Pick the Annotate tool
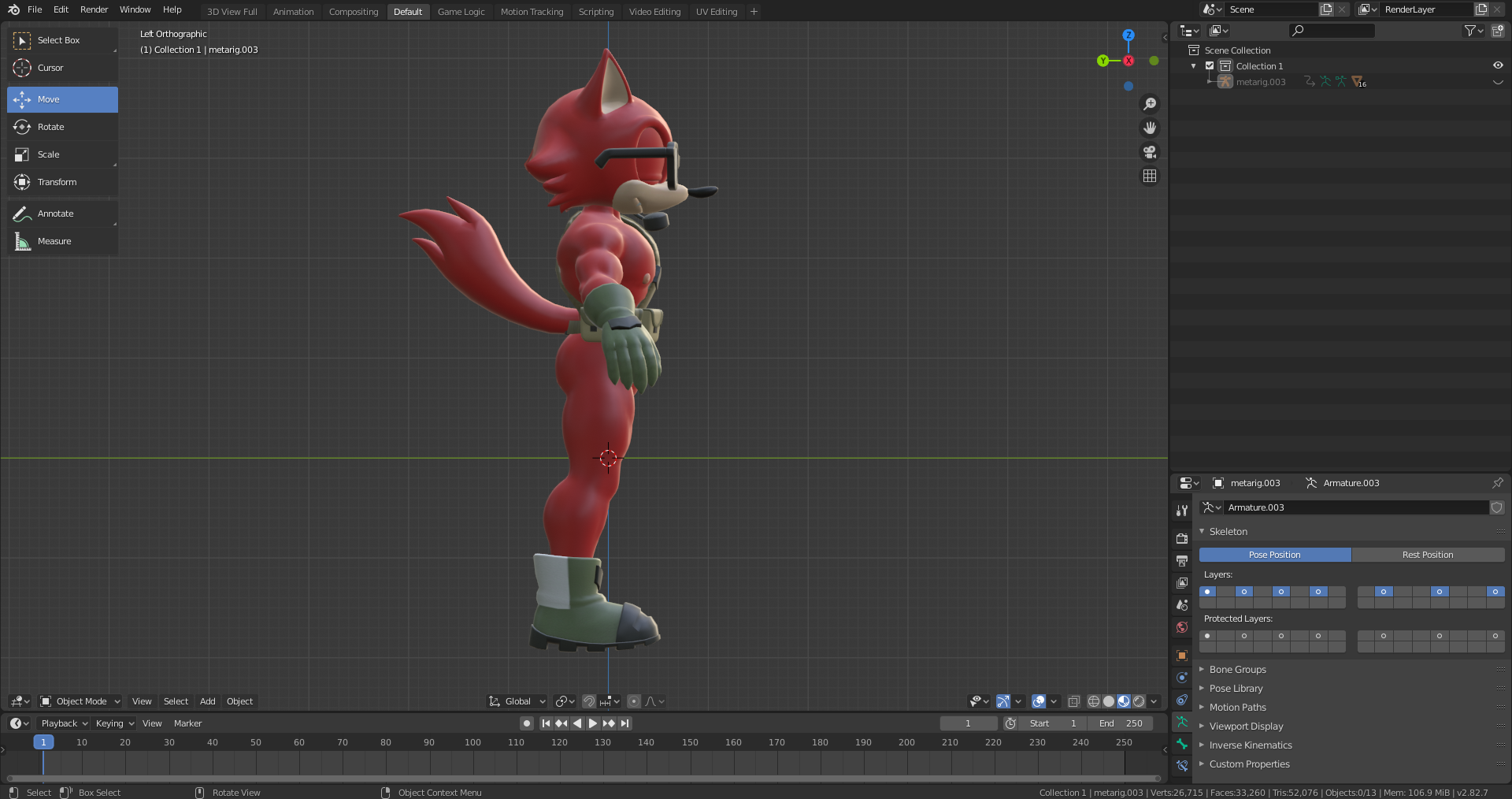Viewport: 1512px width, 799px height. pos(62,214)
